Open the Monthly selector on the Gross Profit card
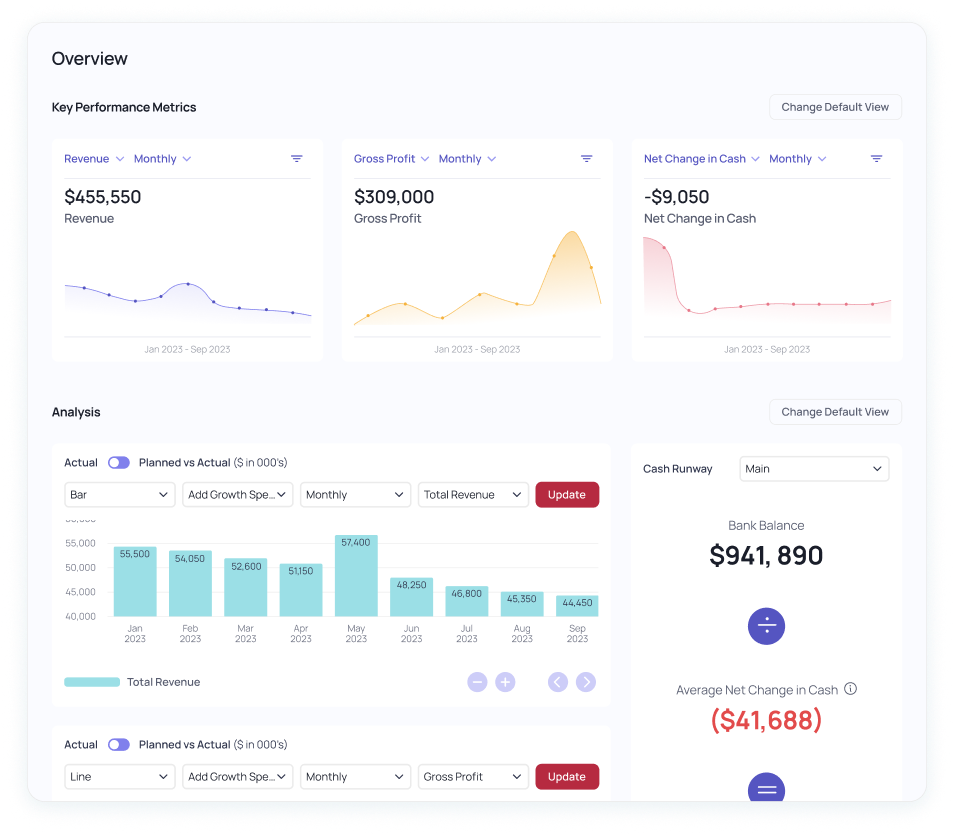The width and height of the screenshot is (954, 835). click(467, 158)
